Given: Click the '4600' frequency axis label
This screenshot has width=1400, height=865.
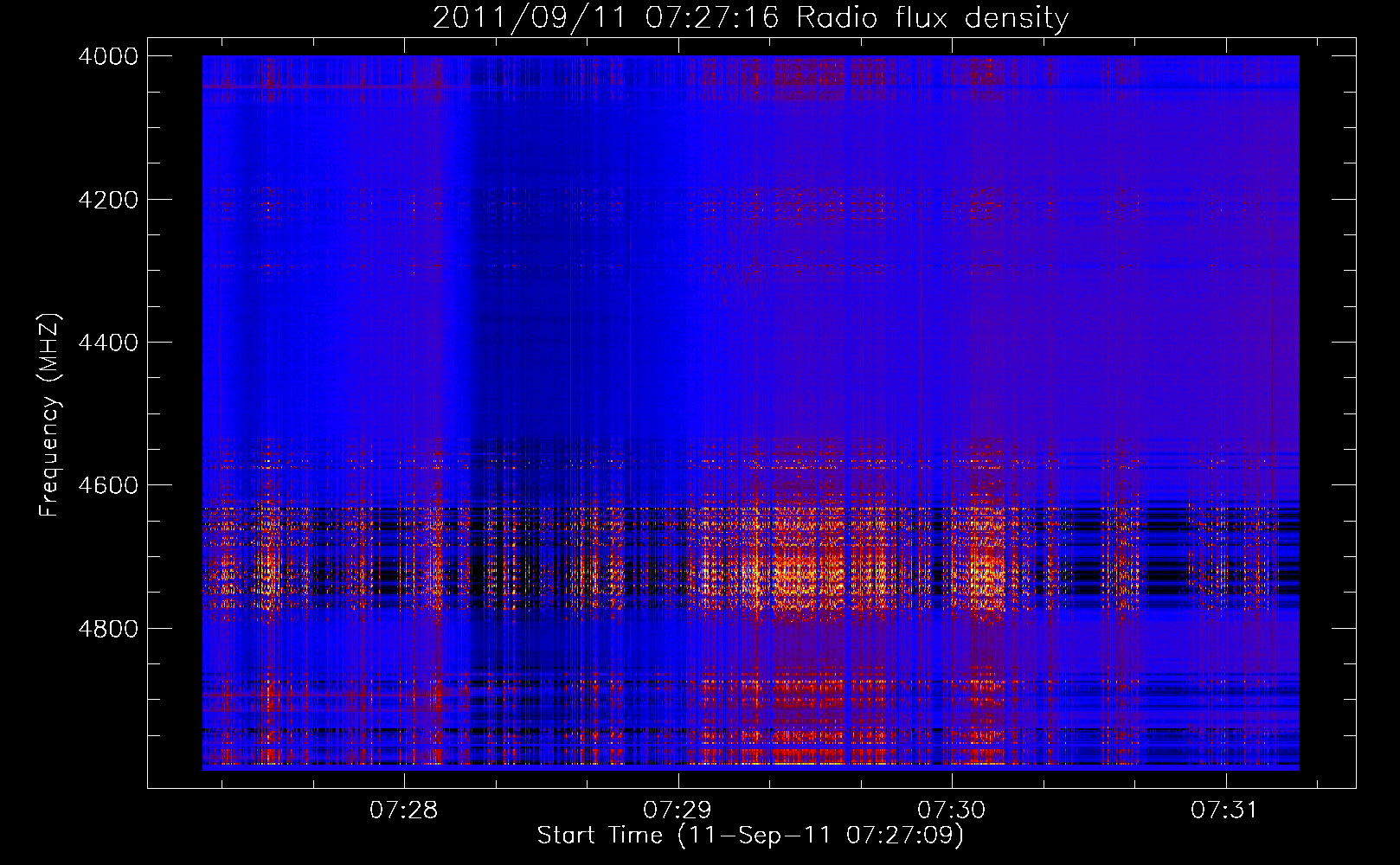Looking at the screenshot, I should (x=107, y=485).
